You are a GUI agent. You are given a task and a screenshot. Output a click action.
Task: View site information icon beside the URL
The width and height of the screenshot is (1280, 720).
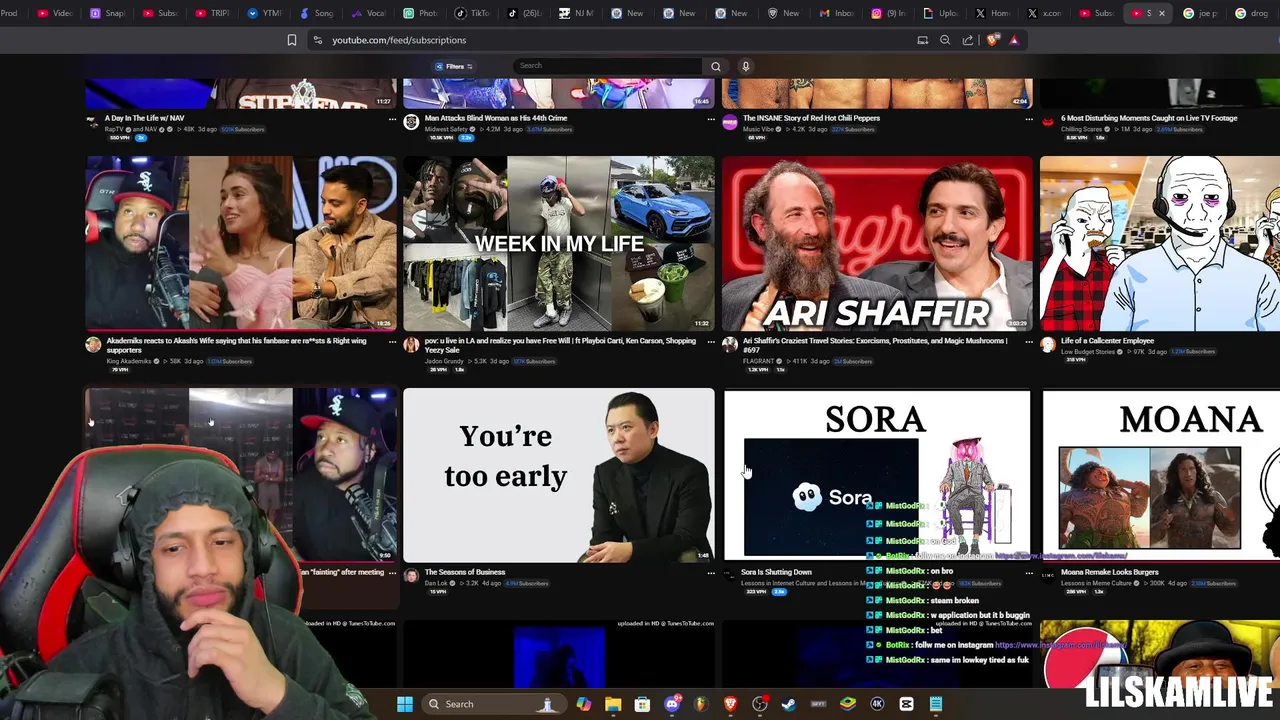pos(317,40)
